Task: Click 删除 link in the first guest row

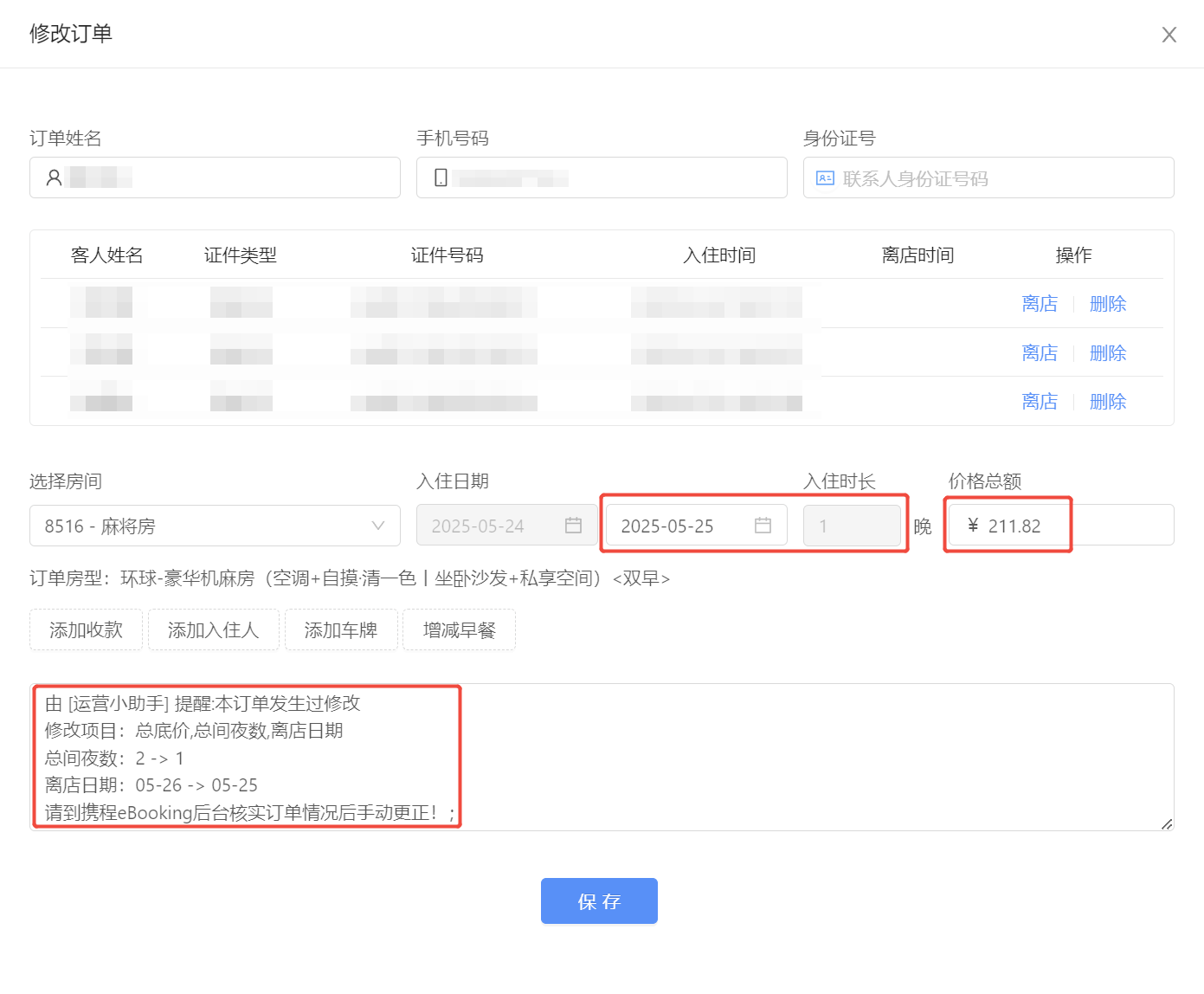Action: pyautogui.click(x=1108, y=304)
